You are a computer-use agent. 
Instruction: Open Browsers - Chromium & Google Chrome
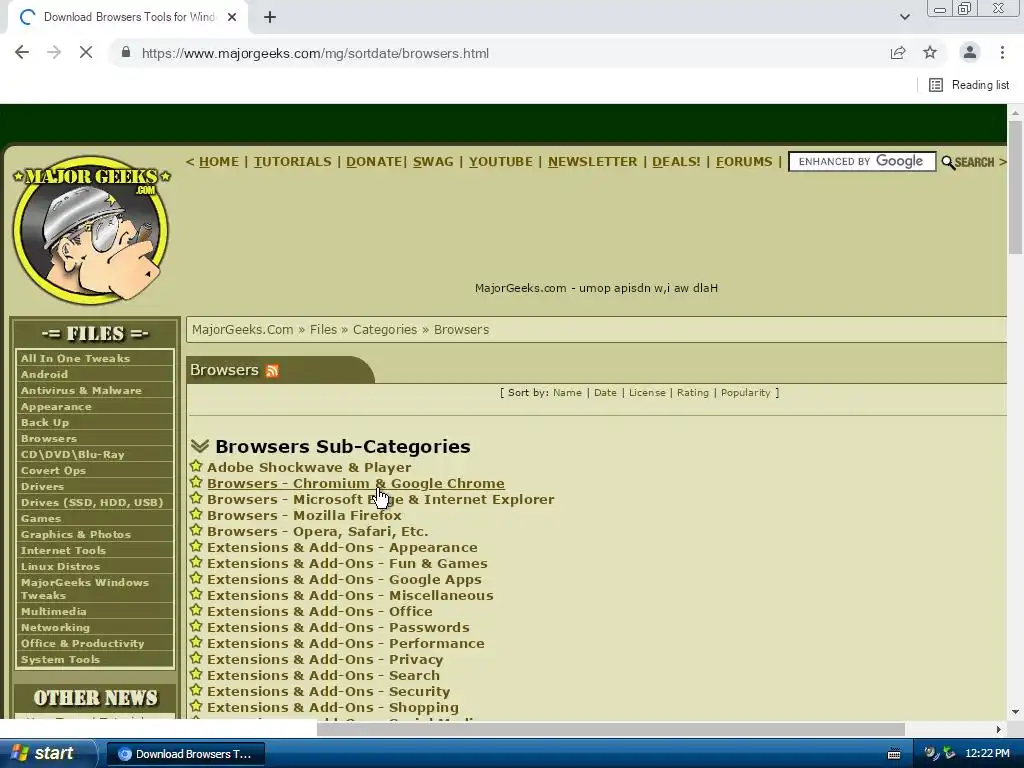pos(356,483)
